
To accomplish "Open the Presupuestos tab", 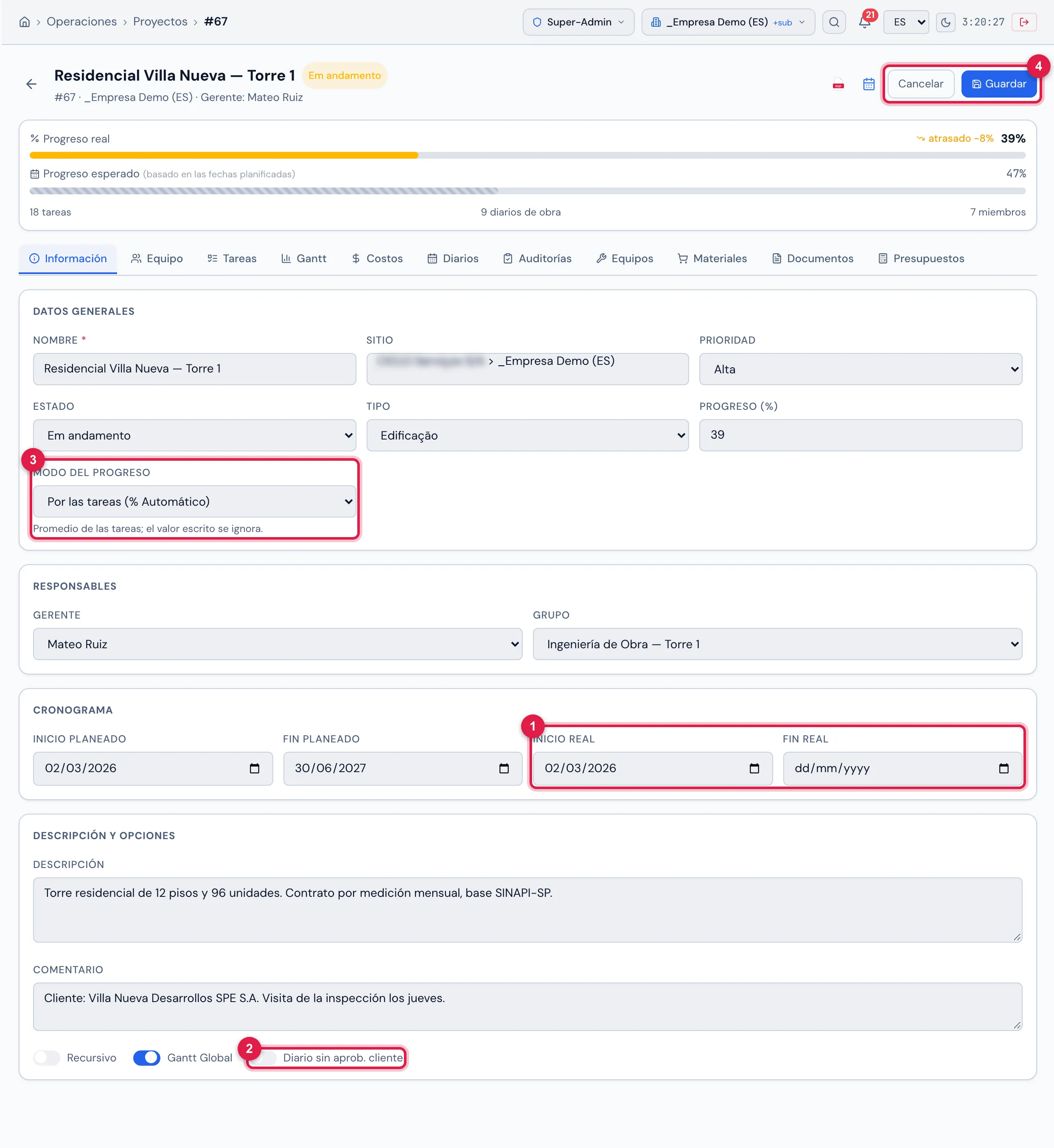I will click(921, 258).
